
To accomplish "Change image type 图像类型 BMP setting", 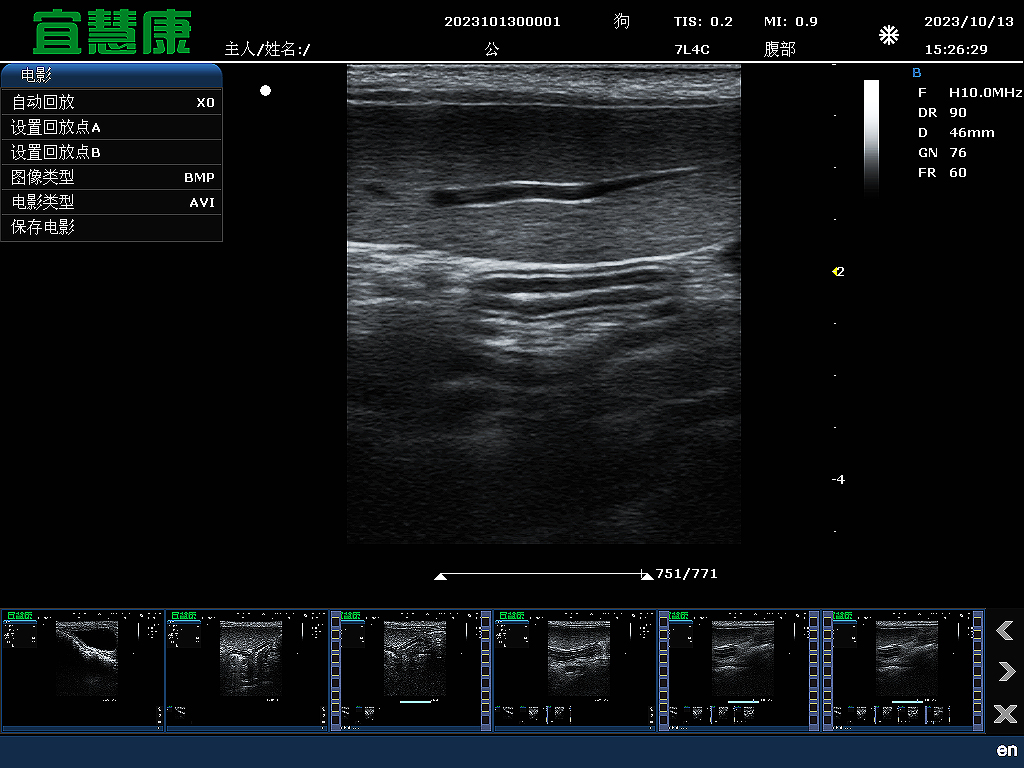I will (111, 177).
